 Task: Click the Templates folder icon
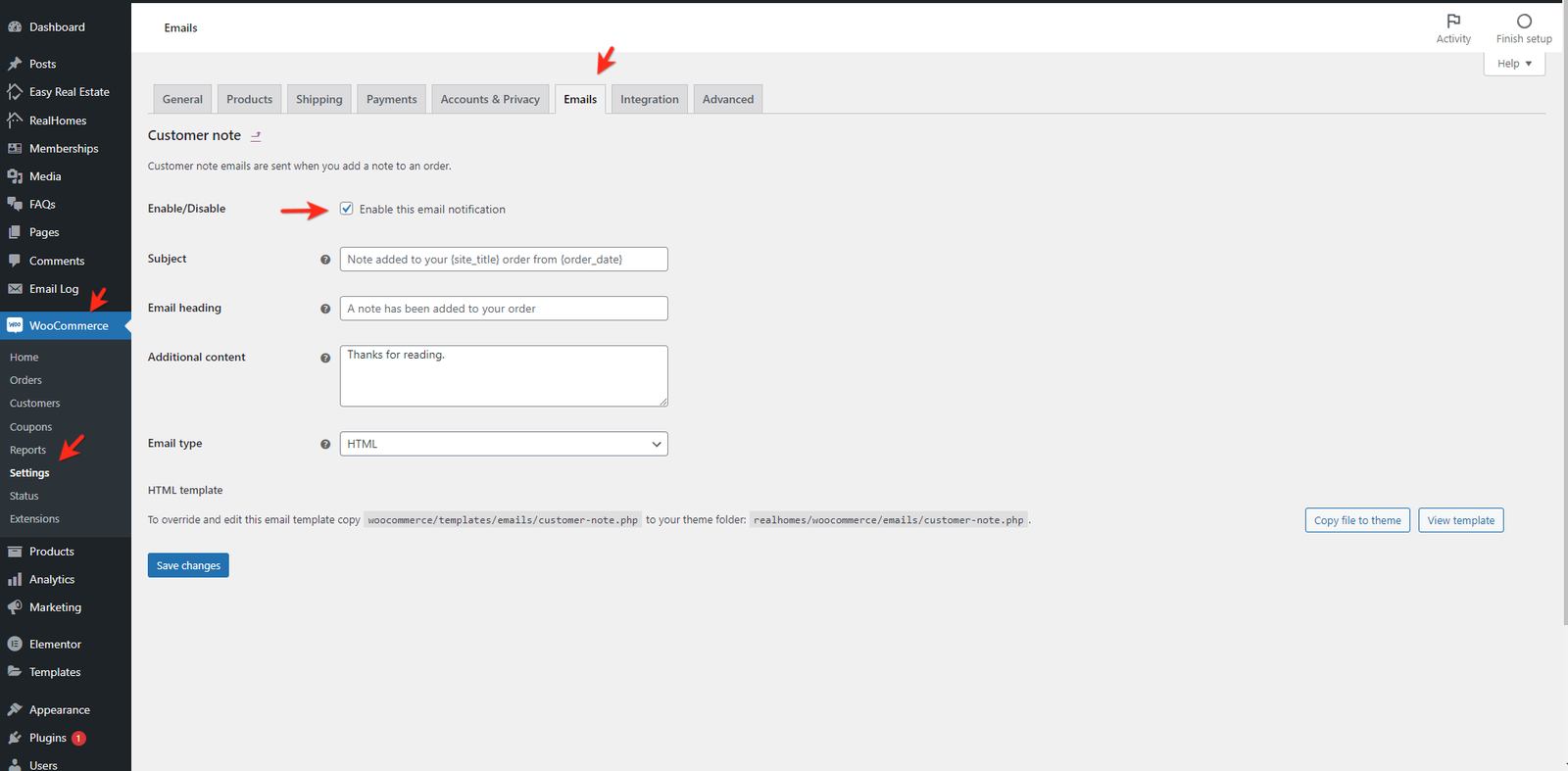pyautogui.click(x=15, y=672)
